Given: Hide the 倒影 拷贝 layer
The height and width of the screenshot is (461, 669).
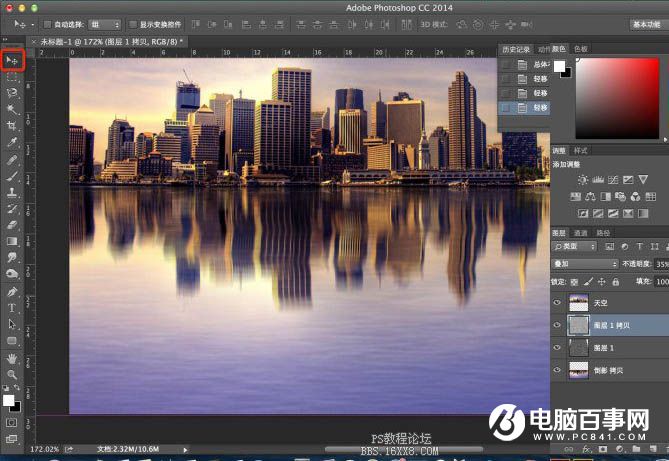Looking at the screenshot, I should (557, 370).
